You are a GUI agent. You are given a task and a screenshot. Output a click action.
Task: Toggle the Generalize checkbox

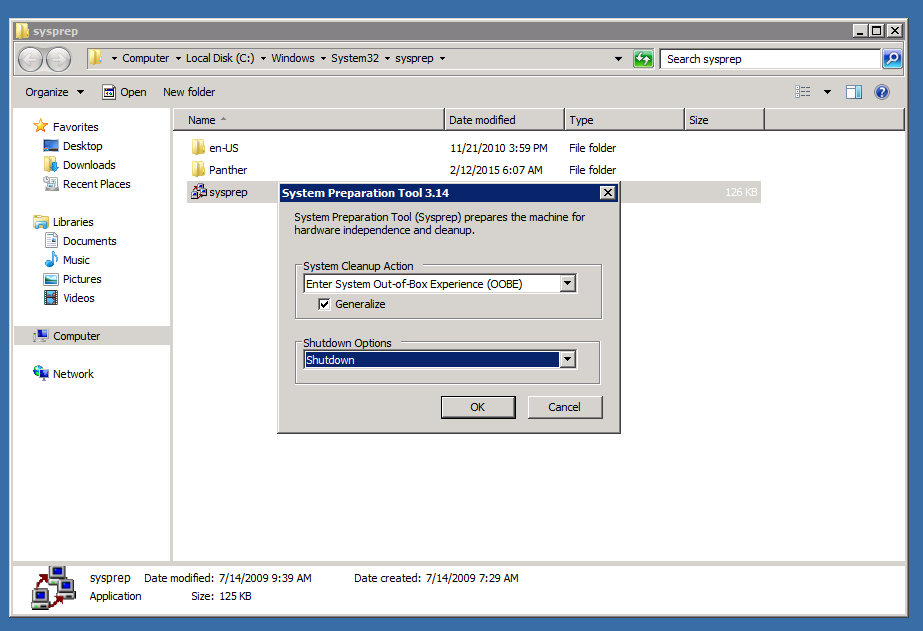pos(324,304)
